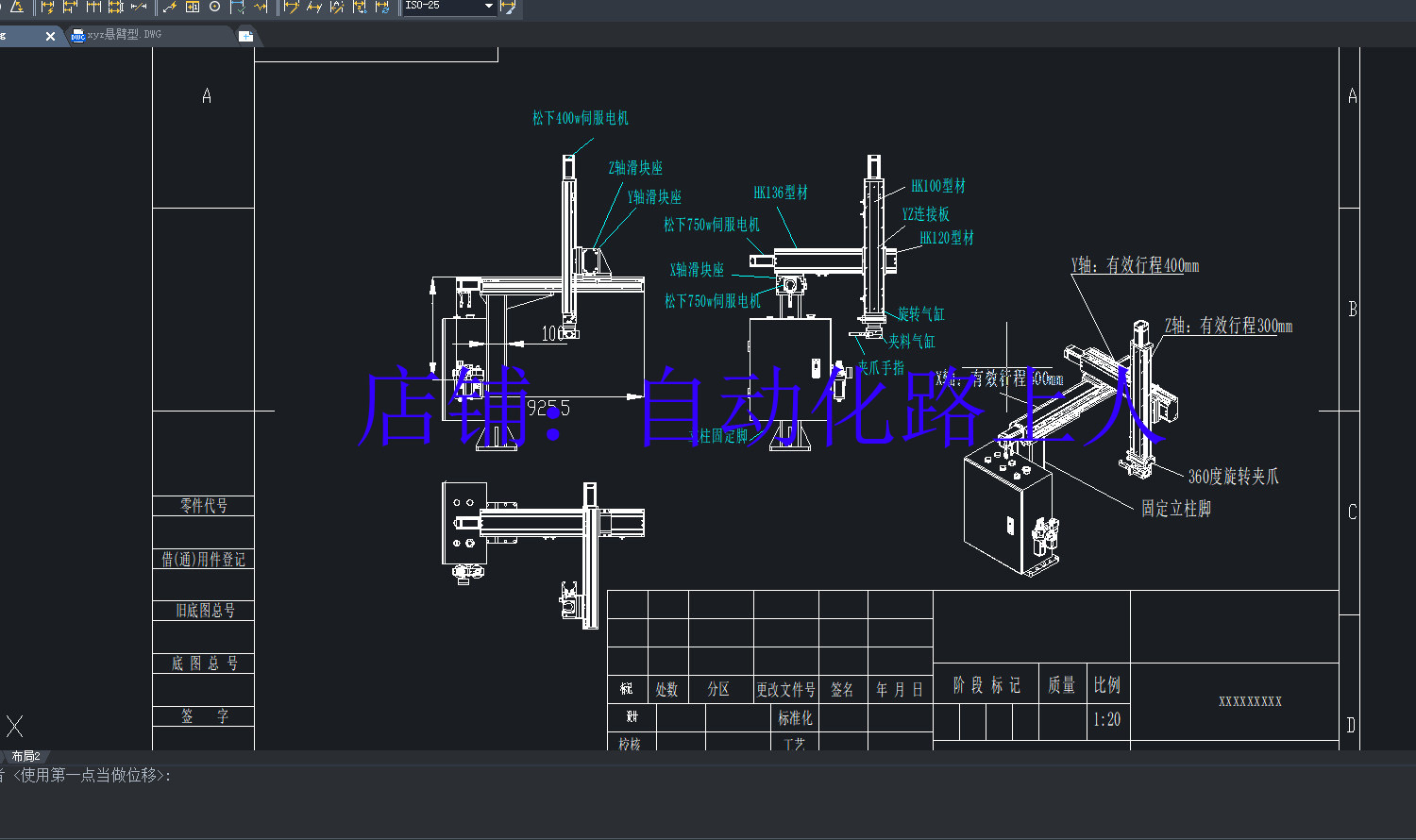This screenshot has height=840, width=1416.
Task: Click the 阶段标记 title block heading
Action: [x=986, y=685]
